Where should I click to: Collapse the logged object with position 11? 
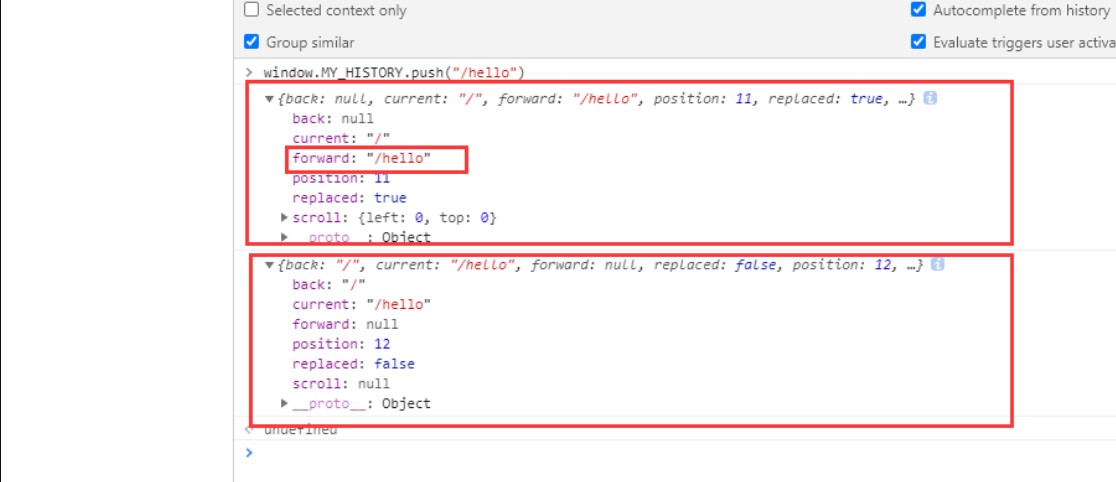pyautogui.click(x=269, y=99)
